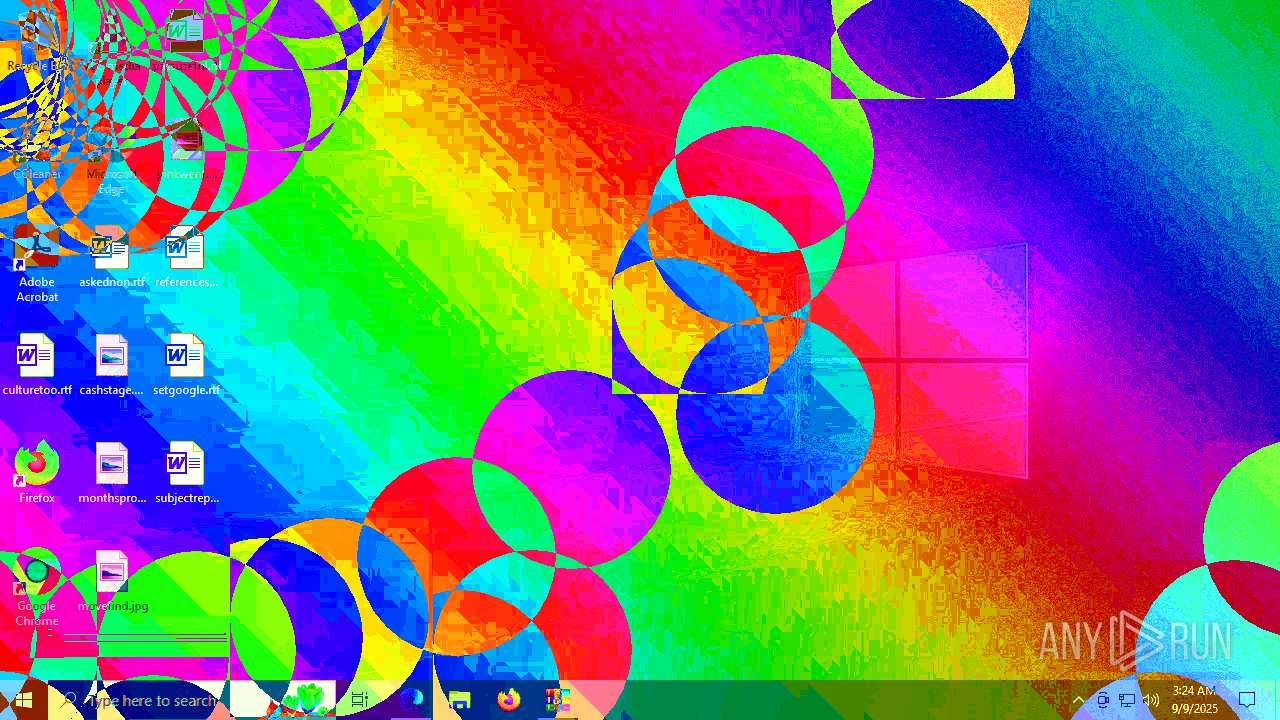Select the monthspro... image file
The height and width of the screenshot is (720, 1280).
111,474
